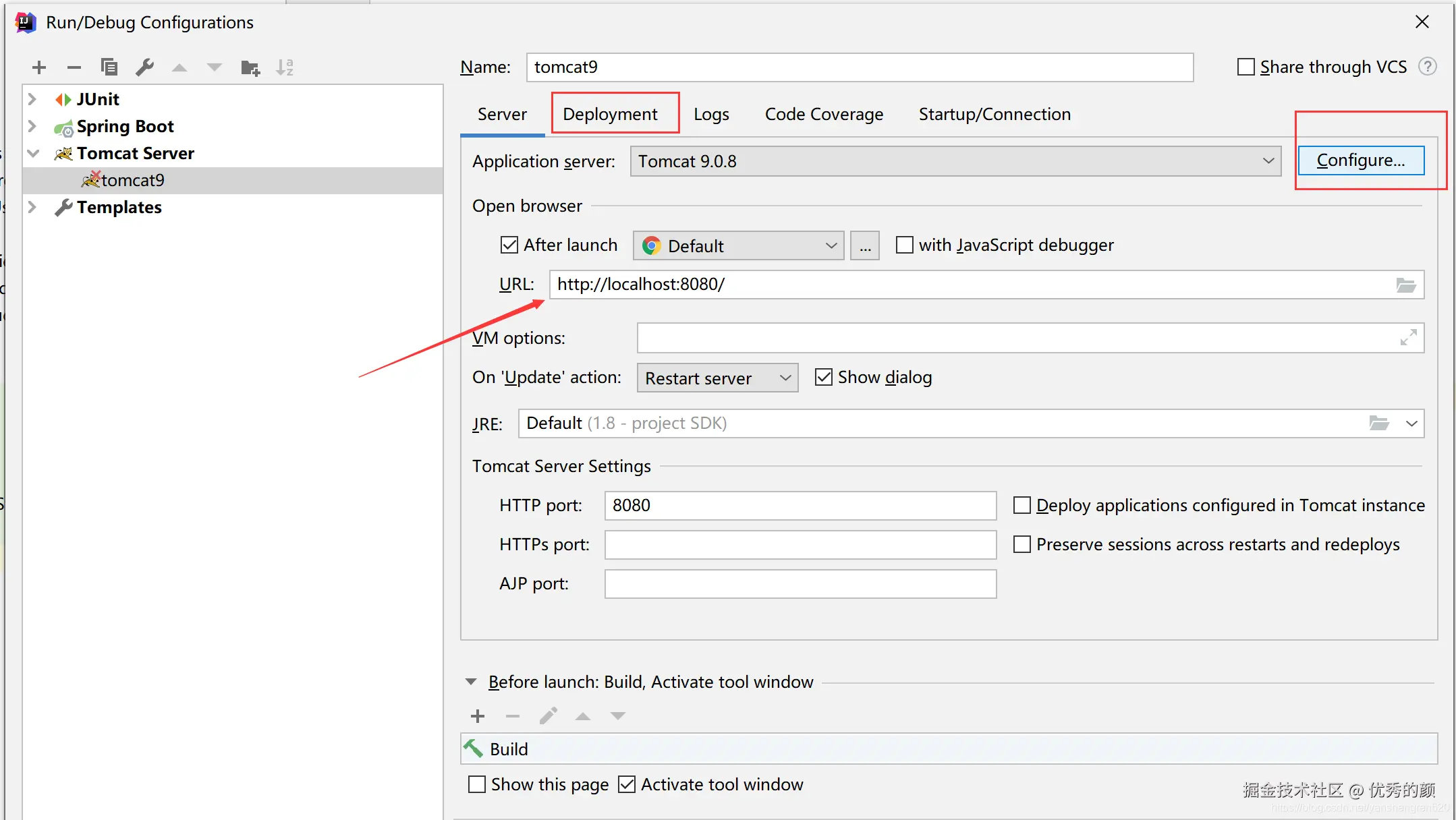1456x820 pixels.
Task: Expand the Spring Boot tree node
Action: click(32, 126)
